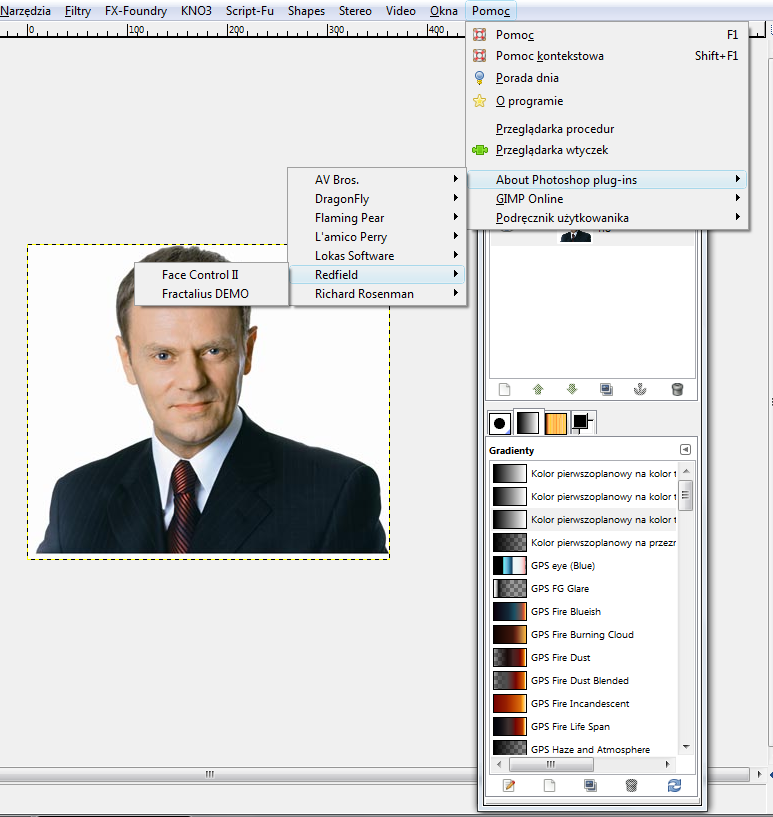The image size is (773, 817).
Task: Create a new layer in Layers panel
Action: [506, 389]
